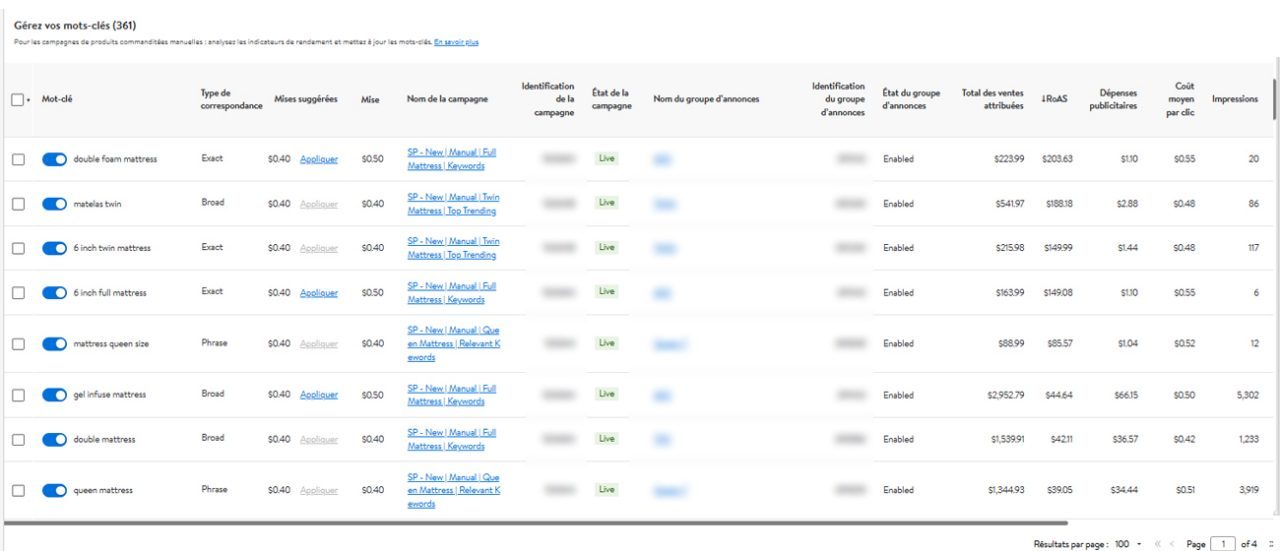Click the Live status badge for double foam mattress

(x=605, y=159)
